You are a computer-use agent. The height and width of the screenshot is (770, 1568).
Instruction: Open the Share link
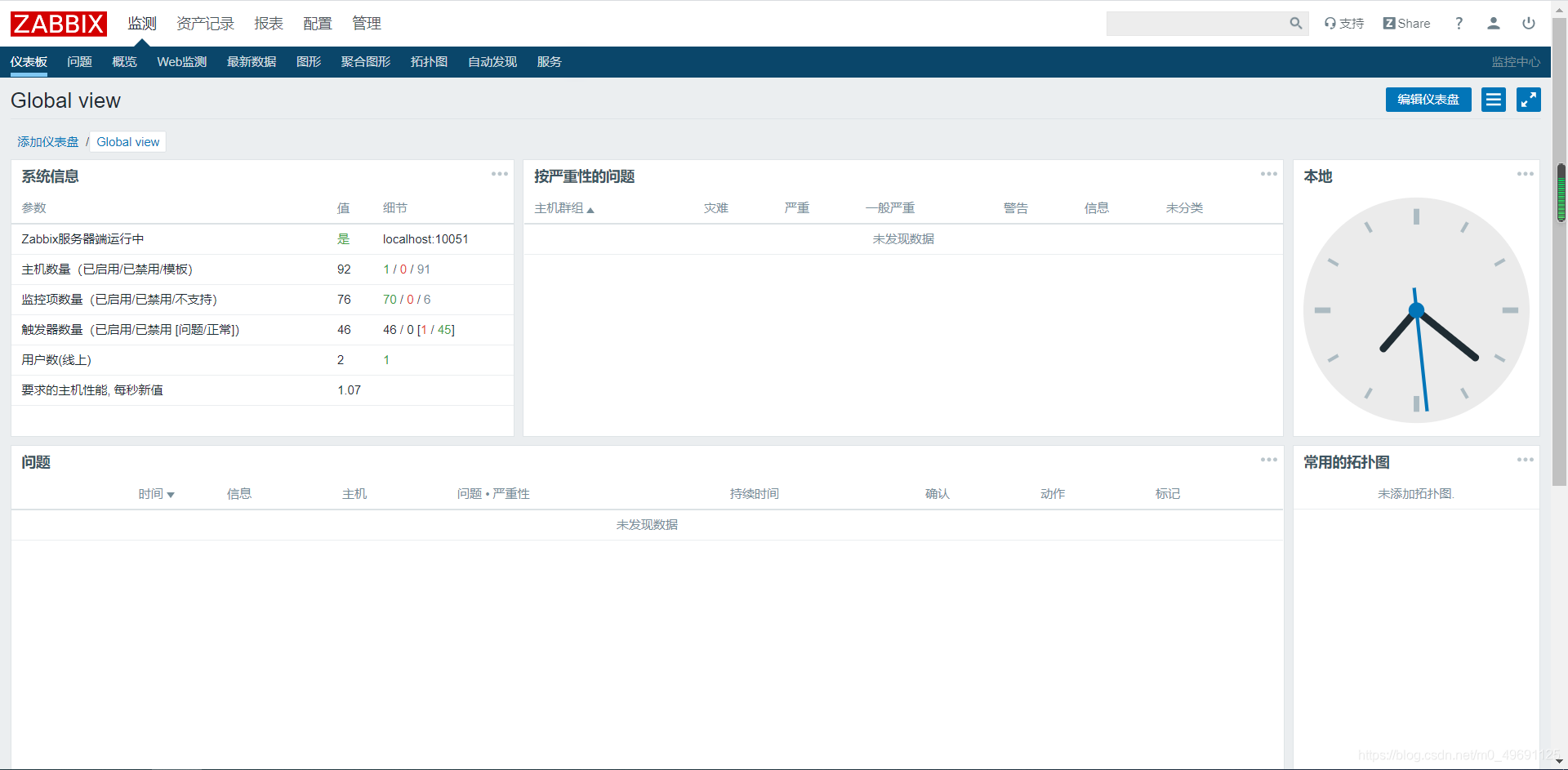(1406, 24)
